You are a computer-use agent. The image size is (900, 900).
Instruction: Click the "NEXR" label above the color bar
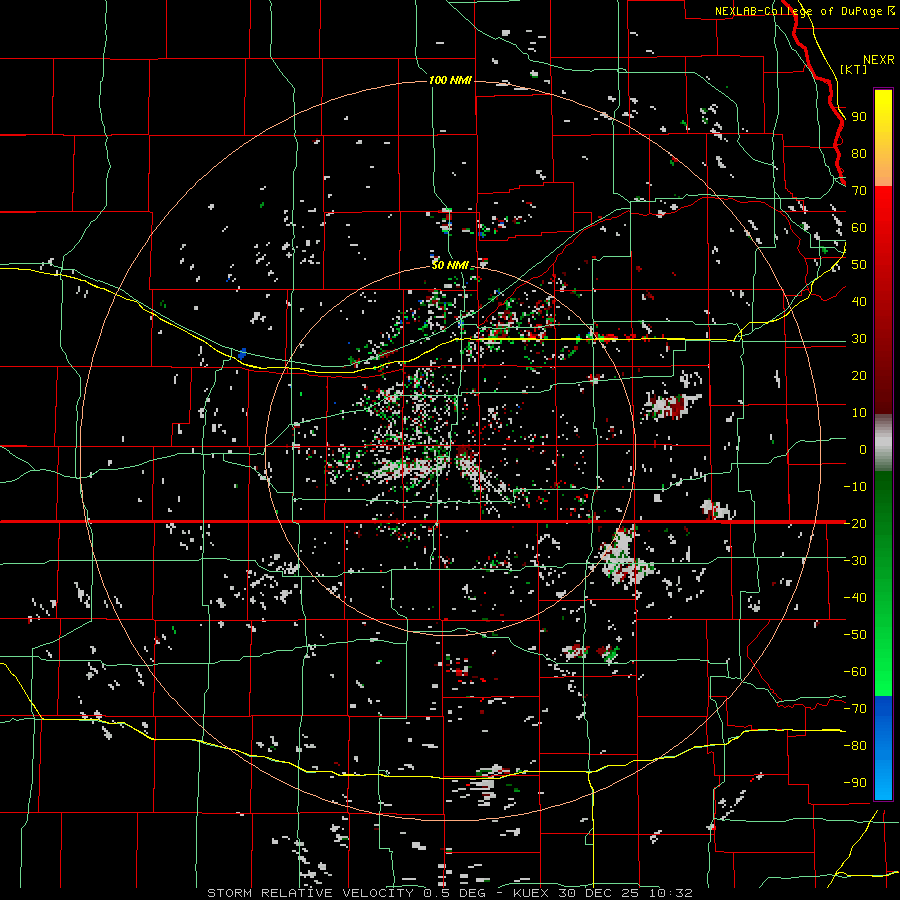click(878, 60)
